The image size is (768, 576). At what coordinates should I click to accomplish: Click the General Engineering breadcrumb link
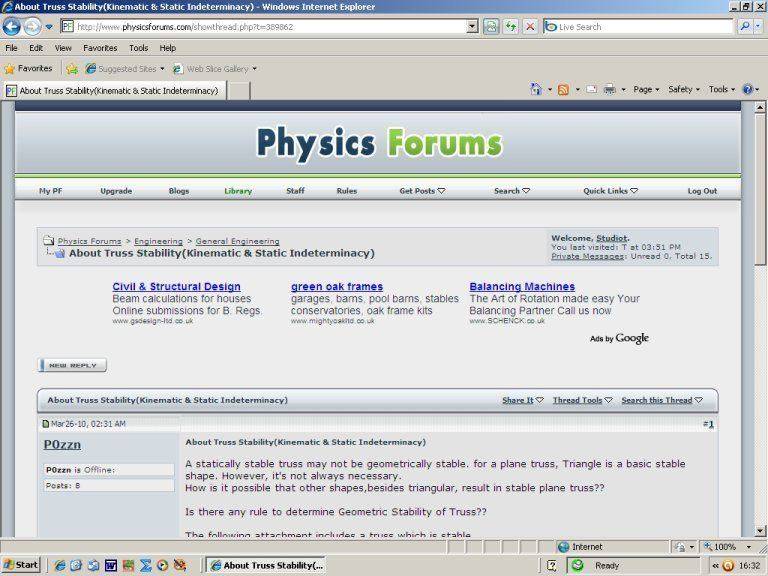pos(238,241)
